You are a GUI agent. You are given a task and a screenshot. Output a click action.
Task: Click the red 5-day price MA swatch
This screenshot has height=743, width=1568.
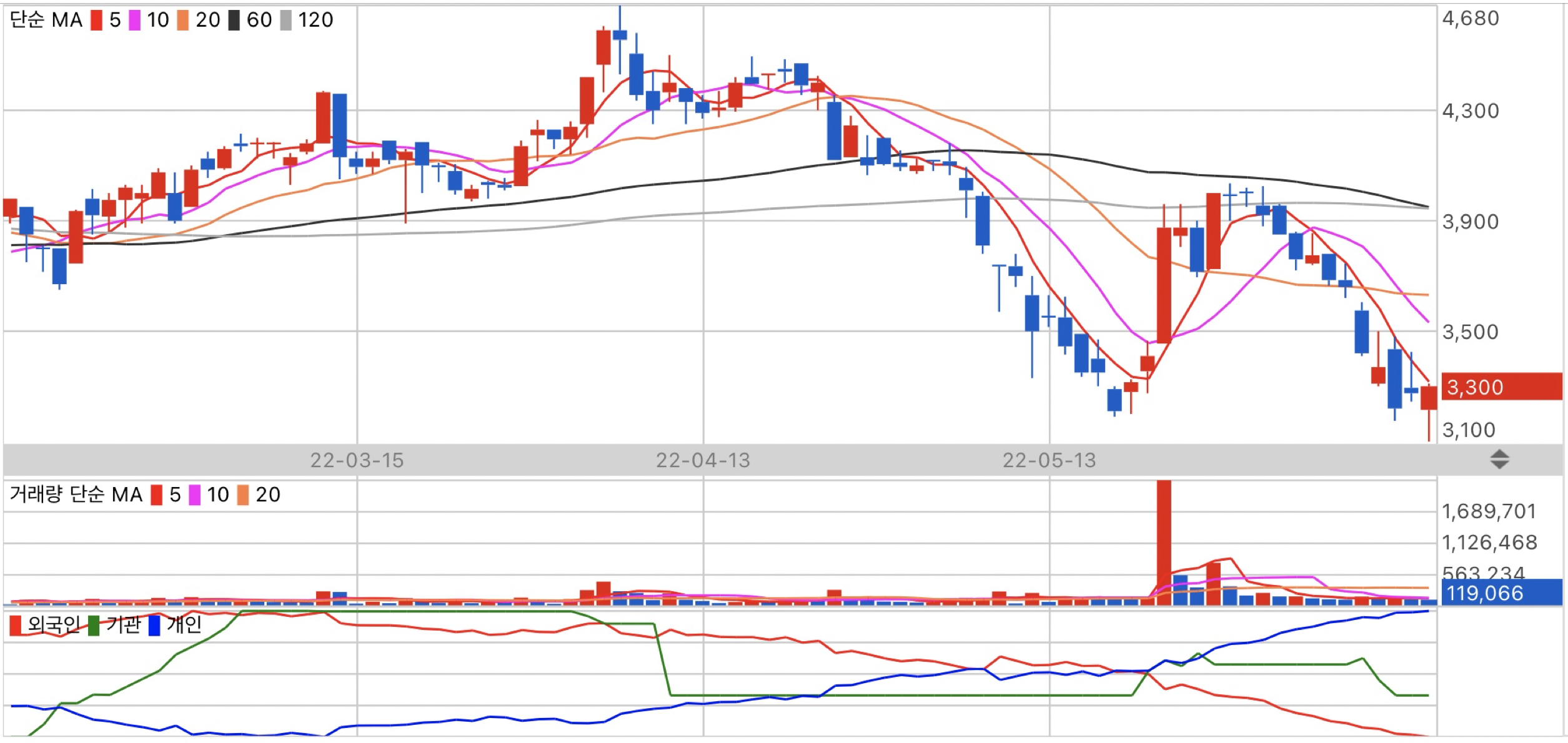(x=96, y=20)
